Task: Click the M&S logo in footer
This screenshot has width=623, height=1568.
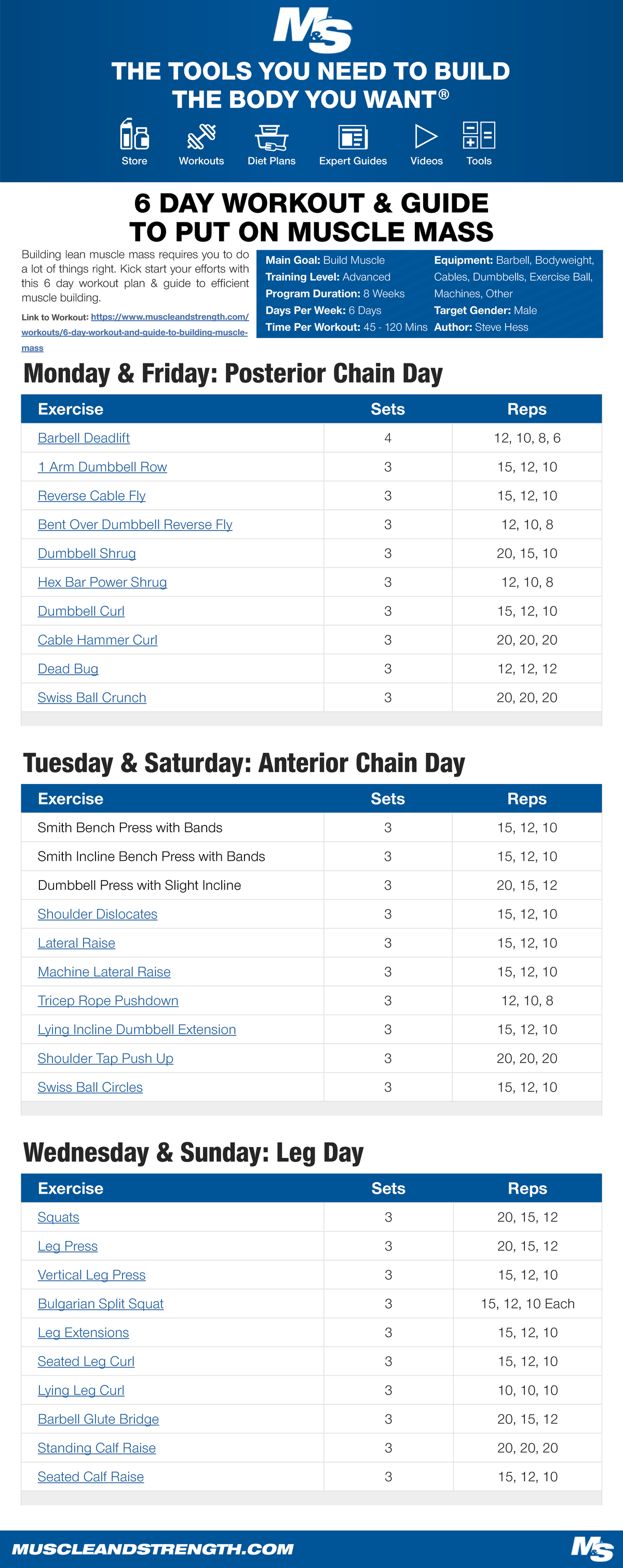Action: click(591, 1548)
